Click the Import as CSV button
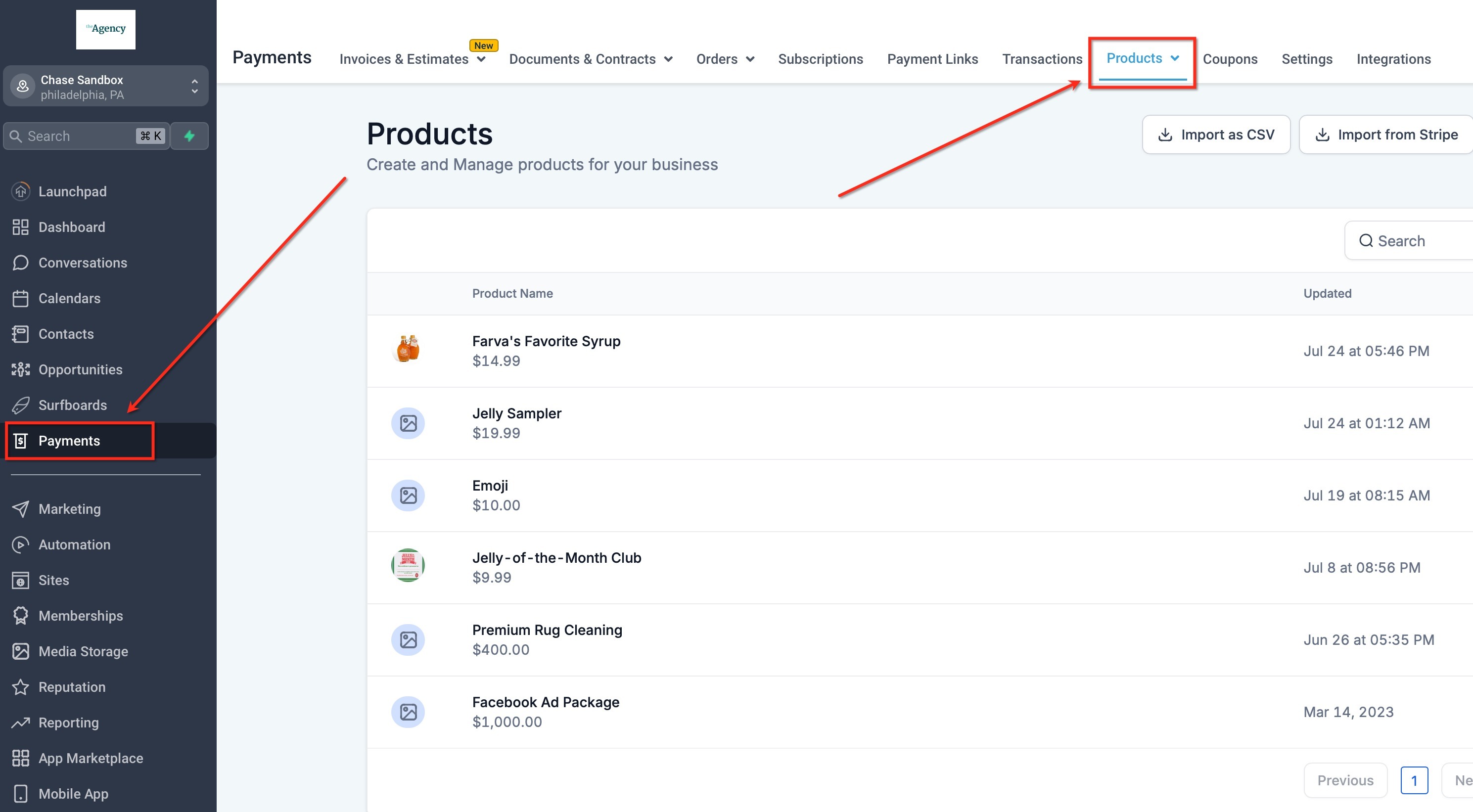 coord(1216,135)
